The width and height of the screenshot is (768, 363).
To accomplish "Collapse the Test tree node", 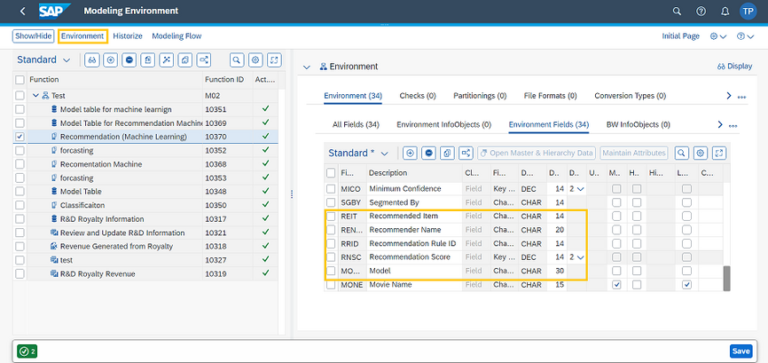I will pos(36,96).
